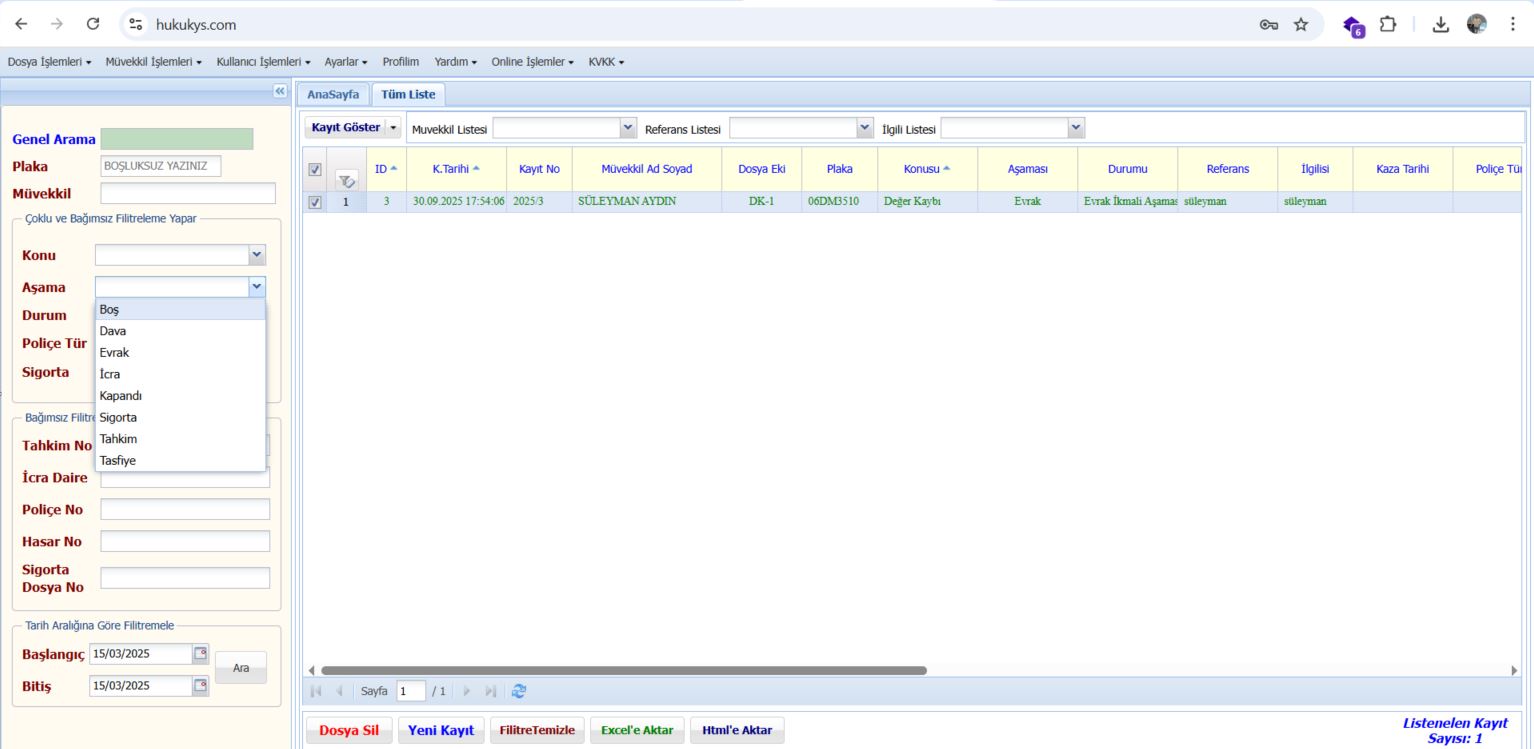The image size is (1534, 749).
Task: Select Evrak from the Aşama dropdown list
Action: [114, 353]
